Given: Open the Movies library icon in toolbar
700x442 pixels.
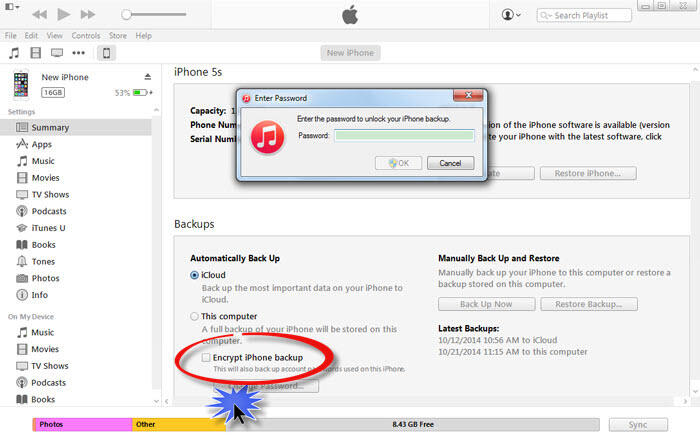Looking at the screenshot, I should (x=36, y=53).
